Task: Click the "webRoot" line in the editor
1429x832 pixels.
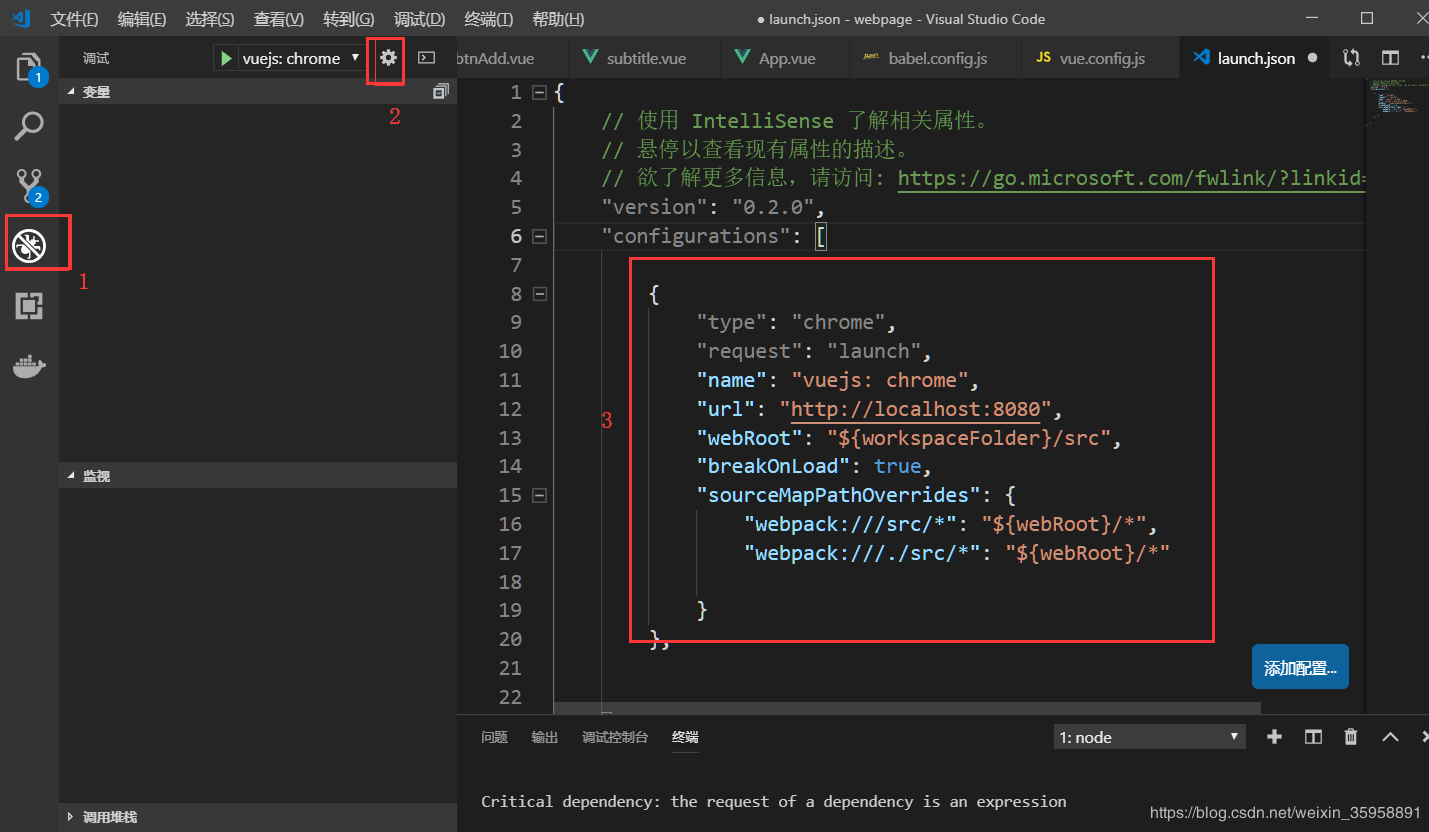Action: click(x=909, y=438)
